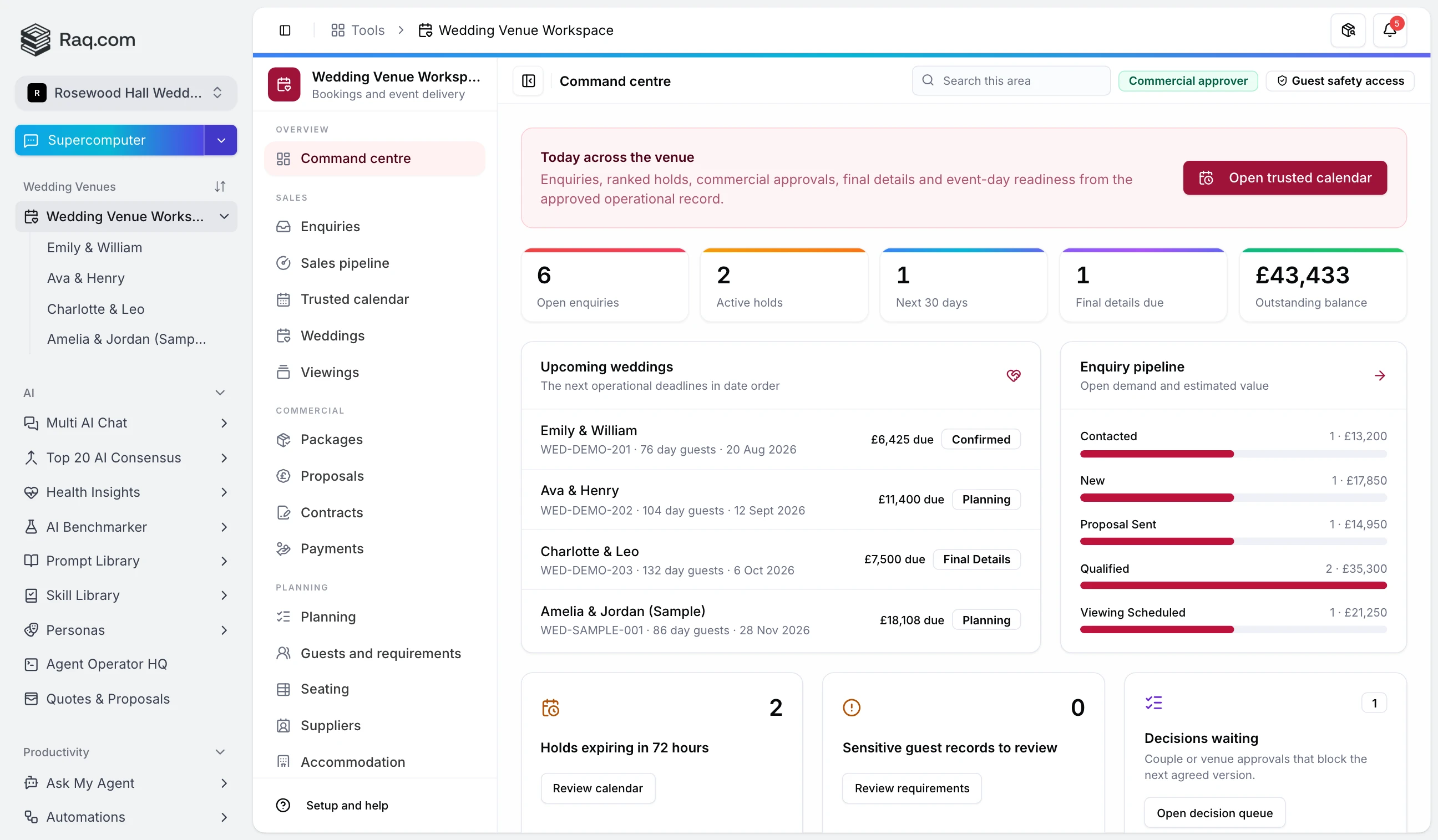Click the heart icon in Upcoming weddings

1013,375
